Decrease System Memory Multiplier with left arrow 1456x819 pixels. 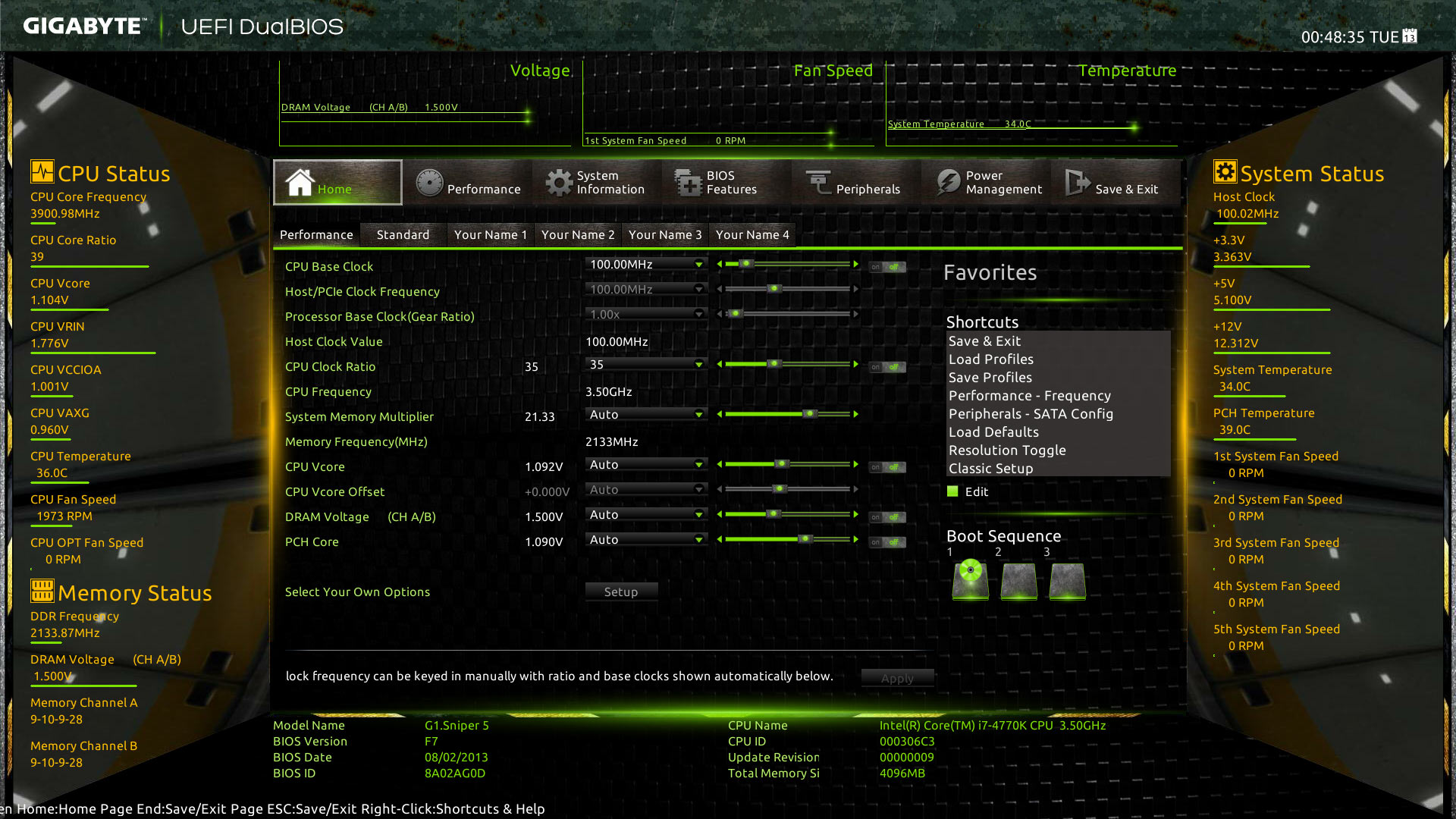coord(719,415)
